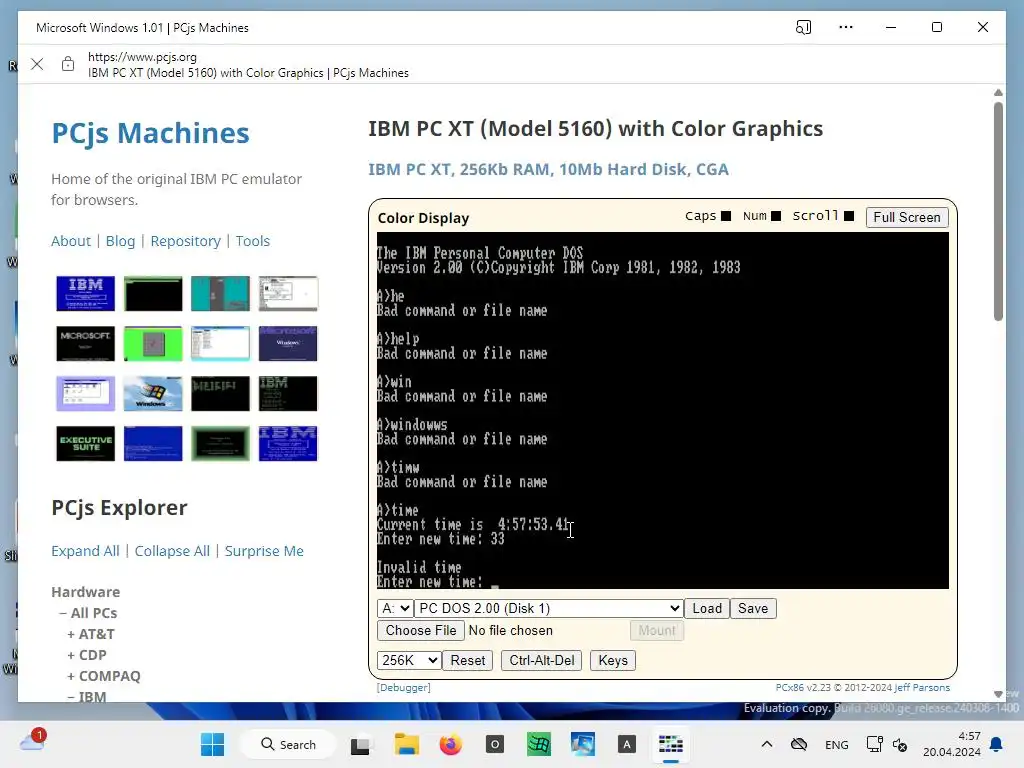Screen dimensions: 1024x768
Task: Show hidden tray icons chevron
Action: click(767, 744)
